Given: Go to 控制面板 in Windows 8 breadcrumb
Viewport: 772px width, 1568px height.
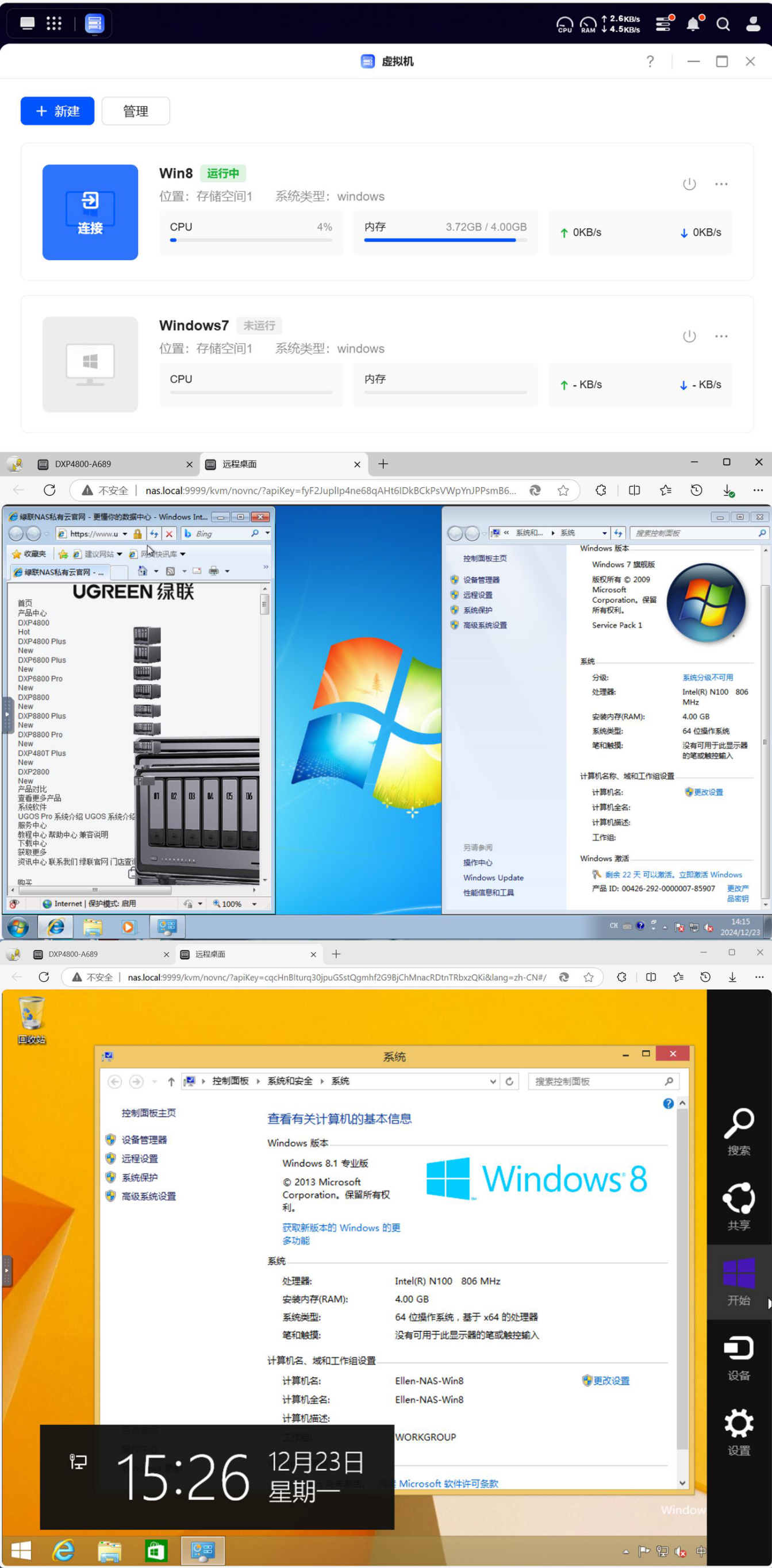Looking at the screenshot, I should (x=230, y=1081).
